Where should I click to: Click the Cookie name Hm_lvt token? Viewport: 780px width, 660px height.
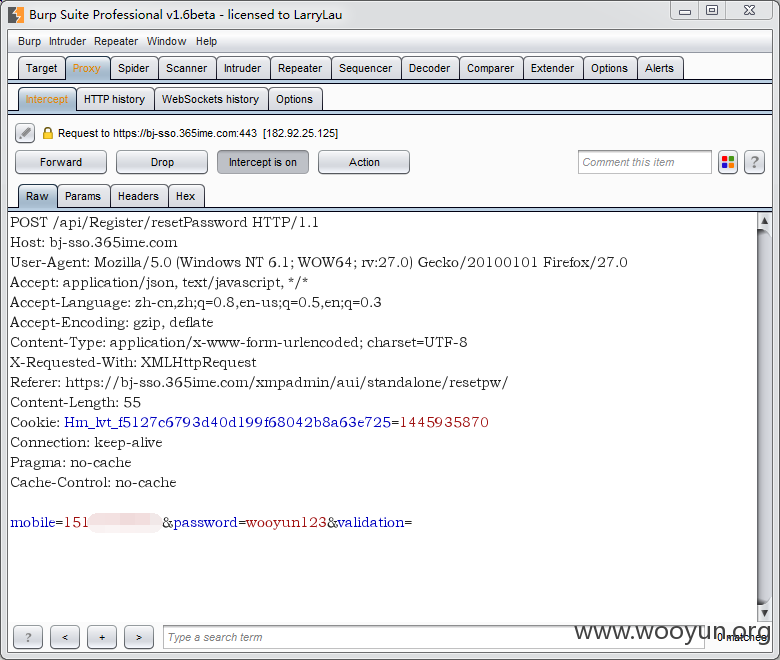pyautogui.click(x=227, y=422)
